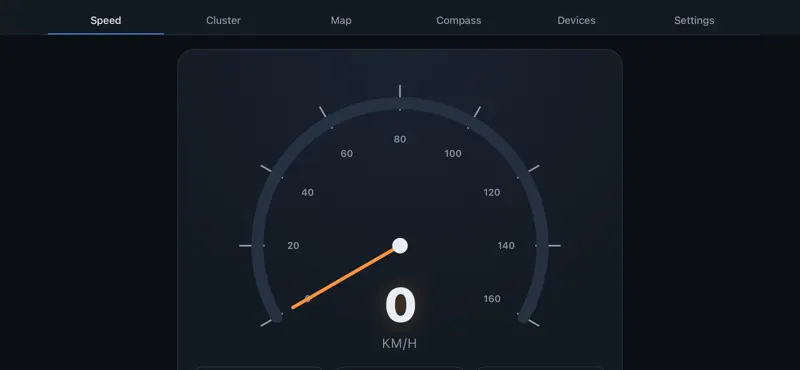Viewport: 800px width, 370px height.
Task: Click the 100 gauge label
Action: [453, 154]
